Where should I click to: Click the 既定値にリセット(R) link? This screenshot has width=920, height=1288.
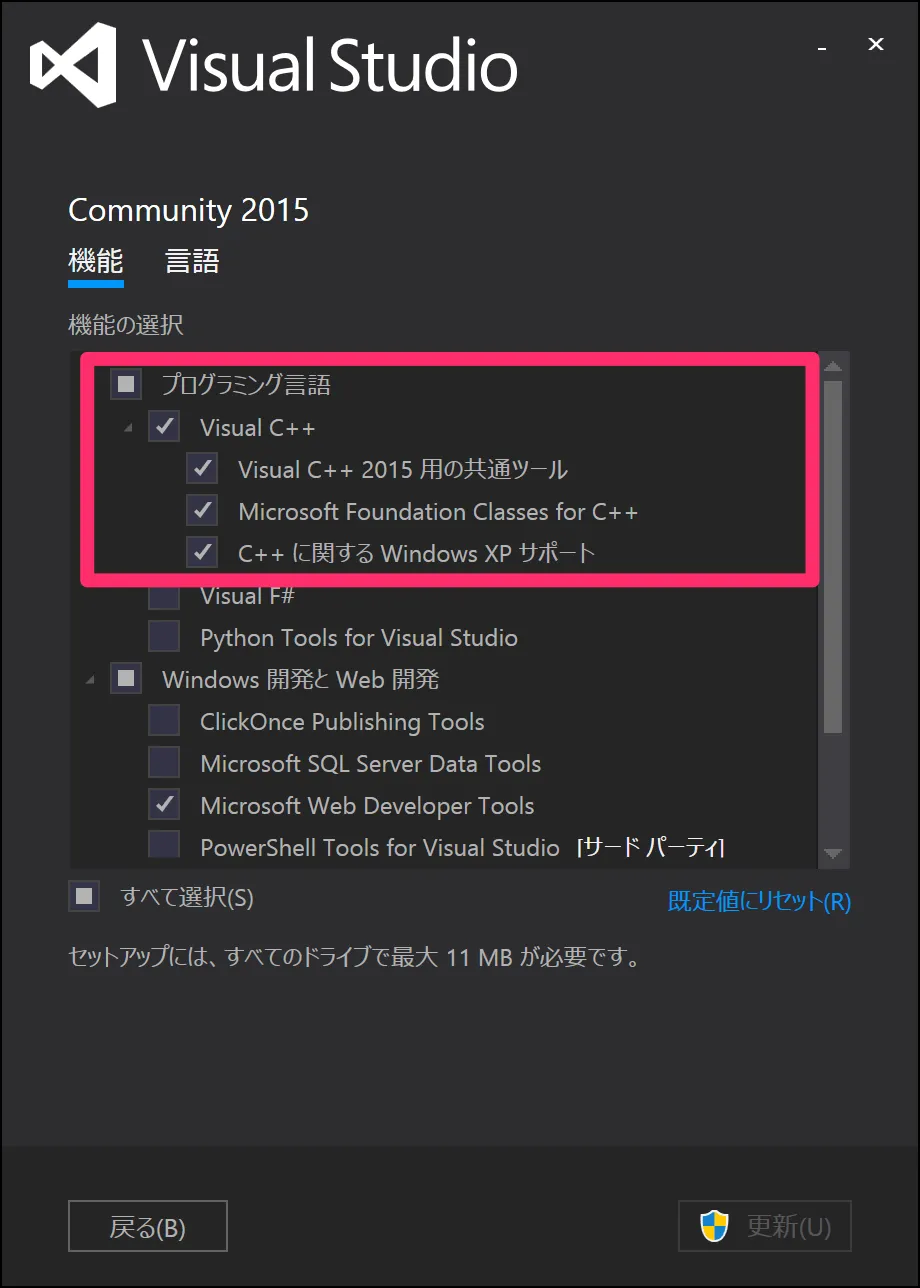[758, 902]
